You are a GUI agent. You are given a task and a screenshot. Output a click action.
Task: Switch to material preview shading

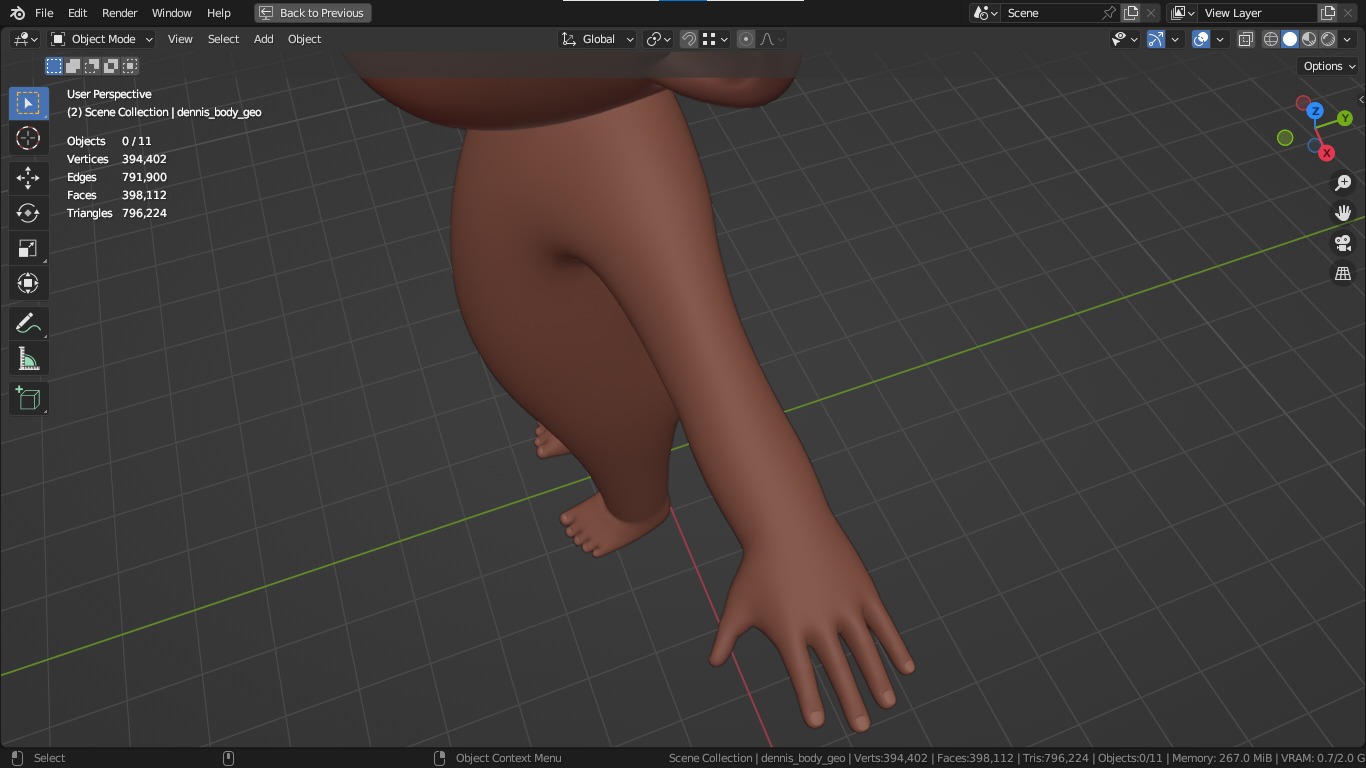point(1309,39)
